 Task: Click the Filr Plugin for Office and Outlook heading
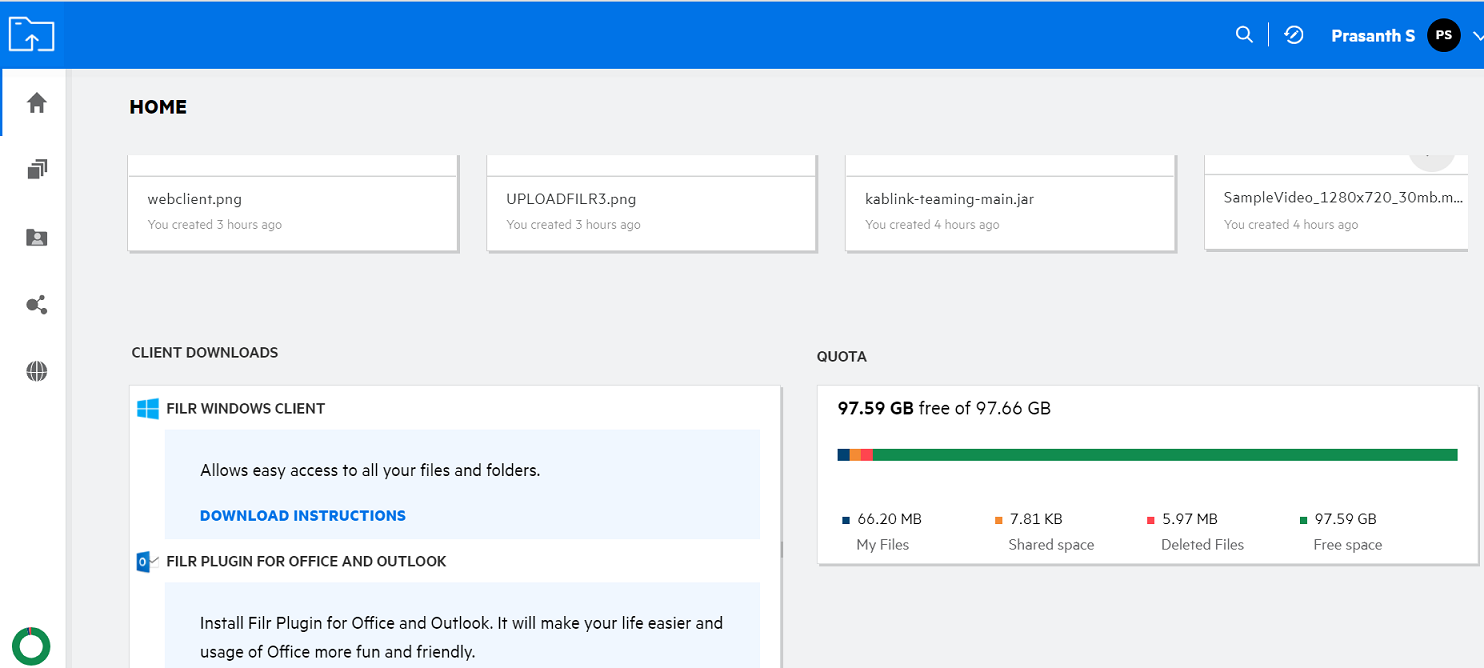tap(306, 562)
